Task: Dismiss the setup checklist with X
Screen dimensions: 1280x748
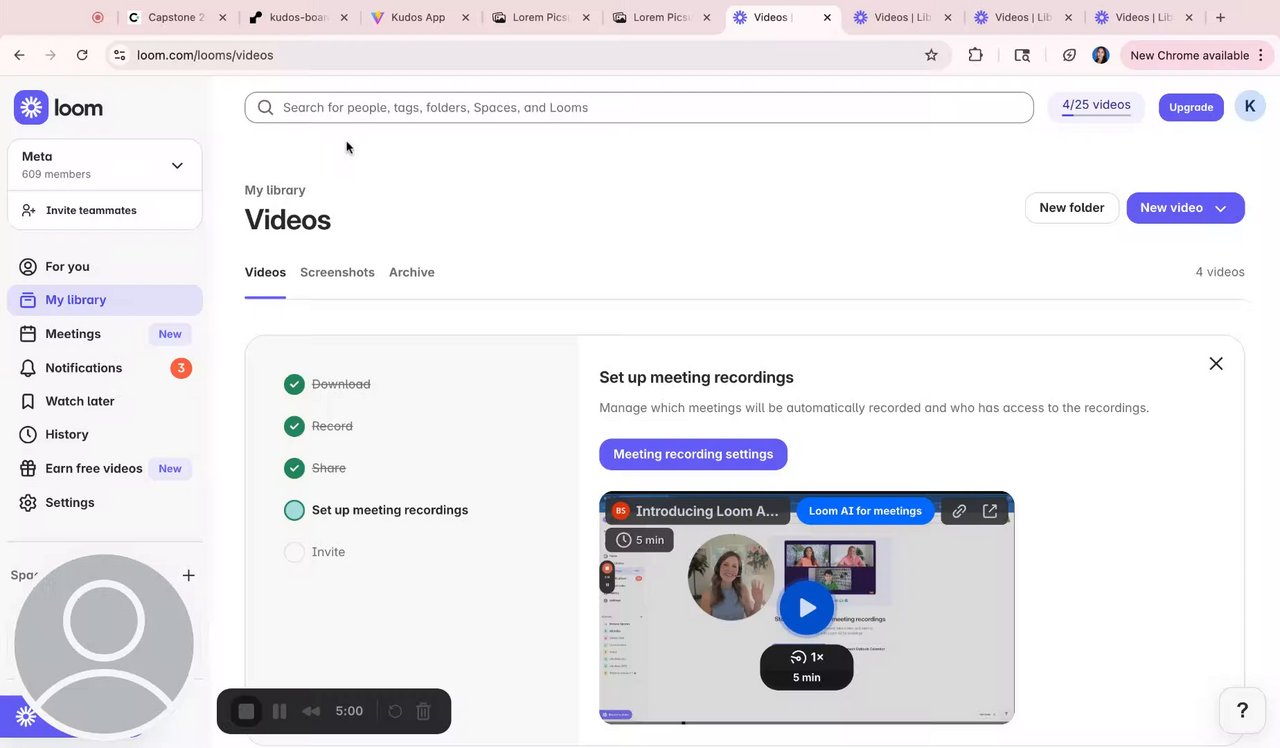Action: 1216,364
